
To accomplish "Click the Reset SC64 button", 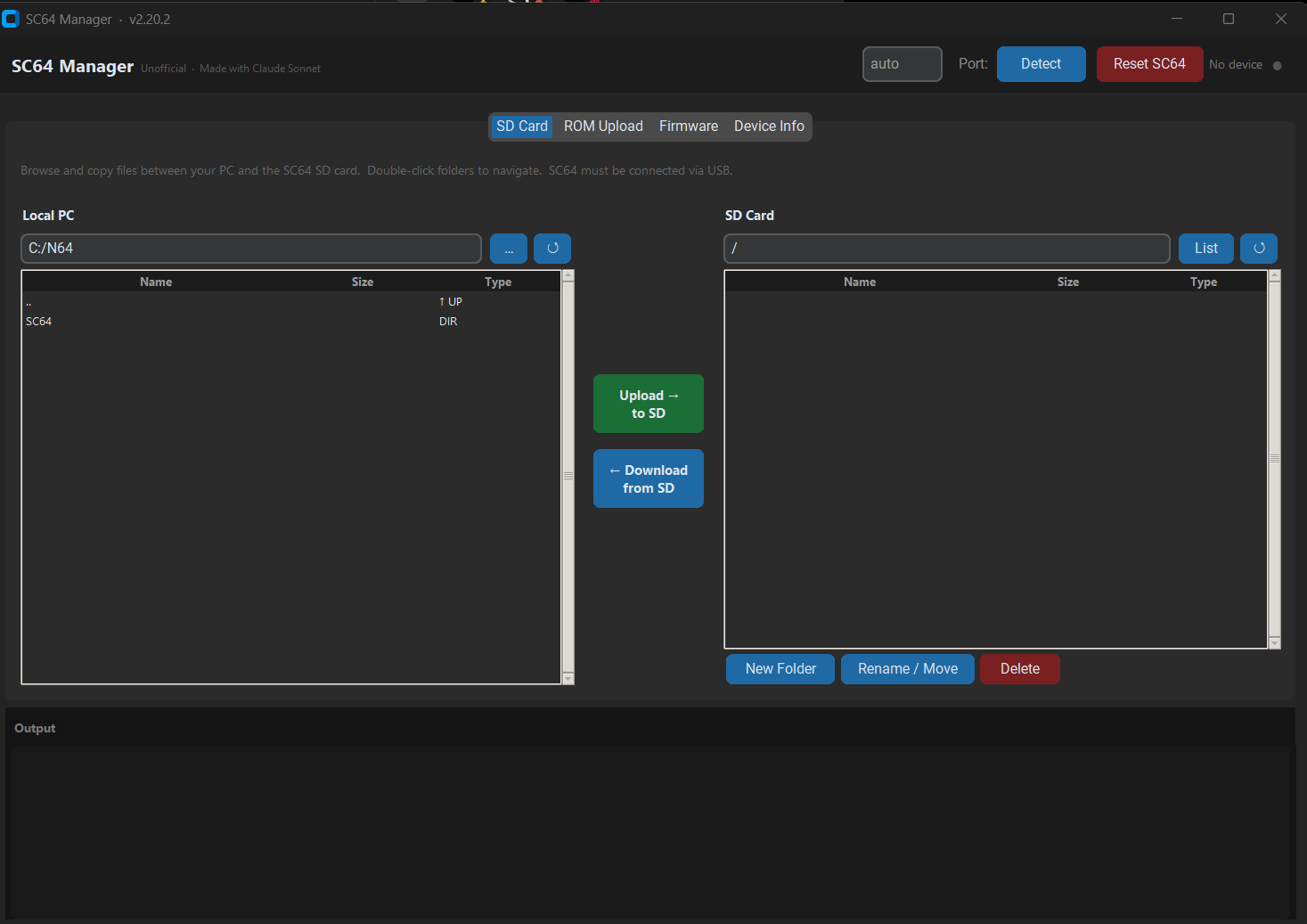I will click(x=1149, y=64).
